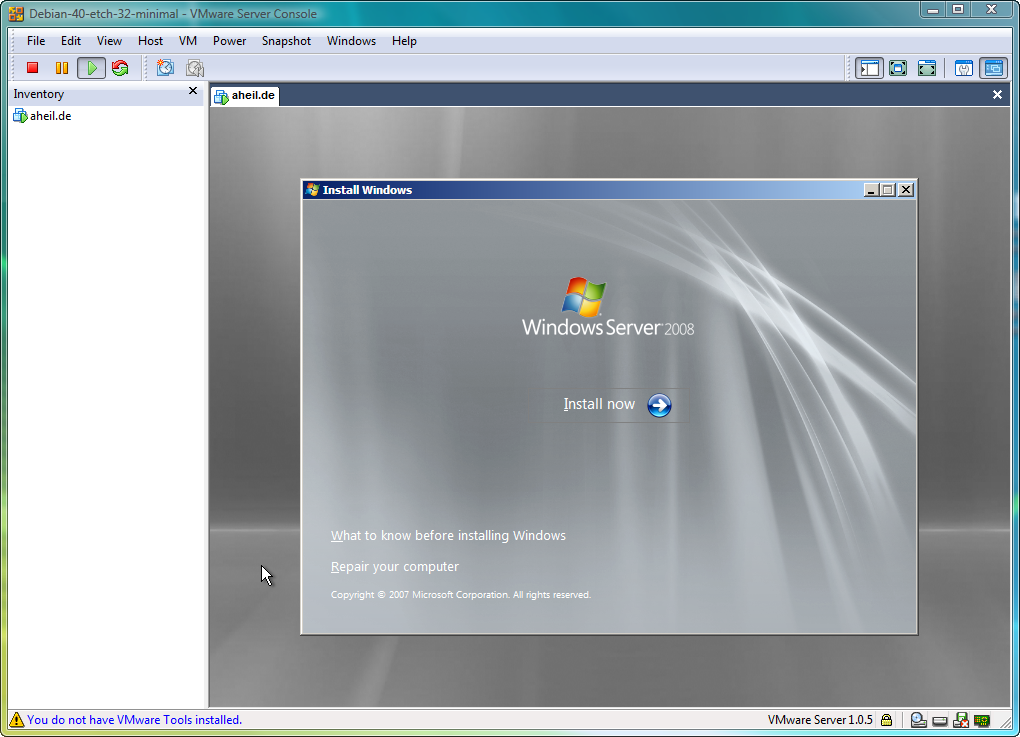Open the Snapshot menu
1020x737 pixels.
click(x=286, y=41)
